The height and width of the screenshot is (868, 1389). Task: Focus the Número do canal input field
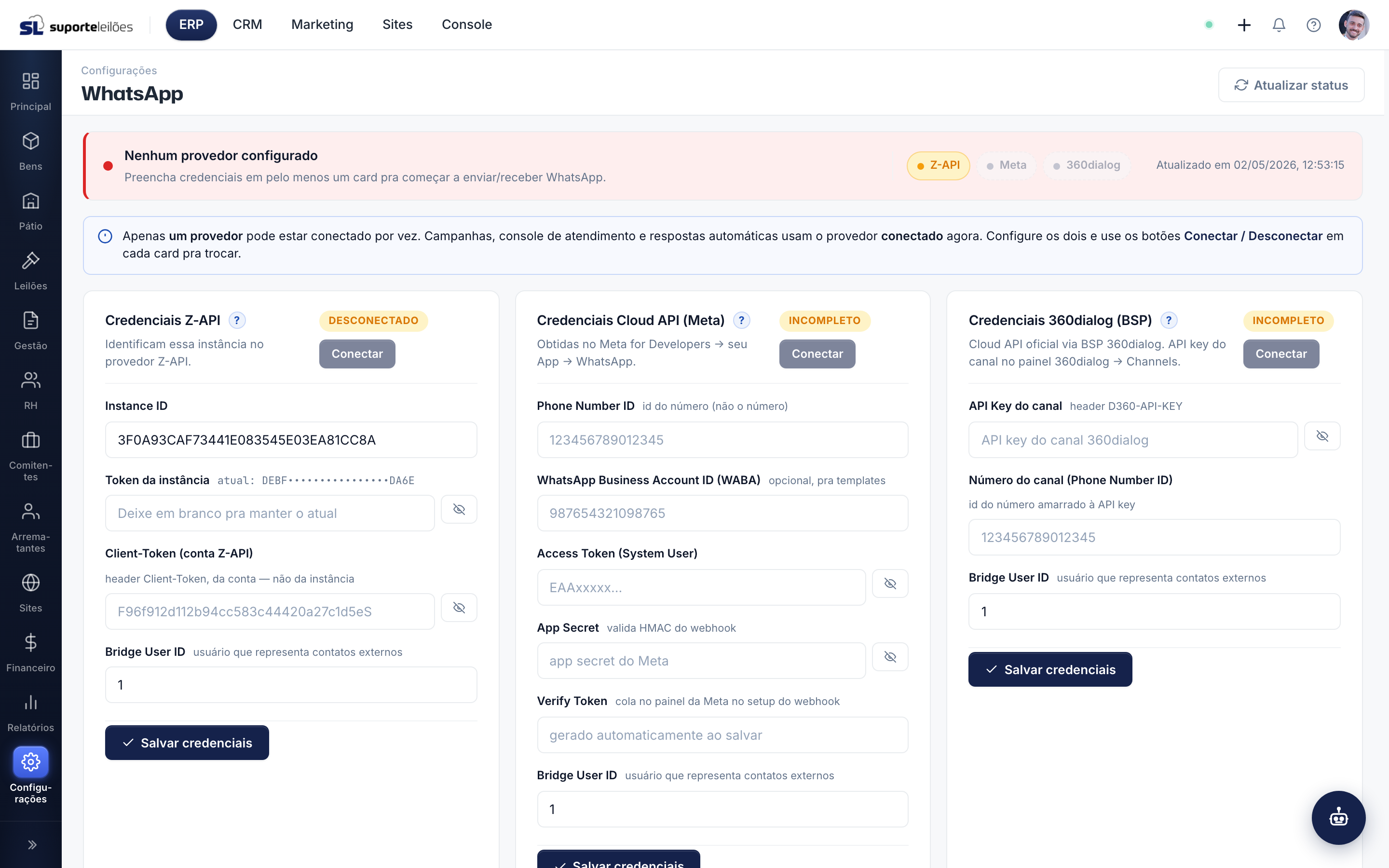(1154, 537)
